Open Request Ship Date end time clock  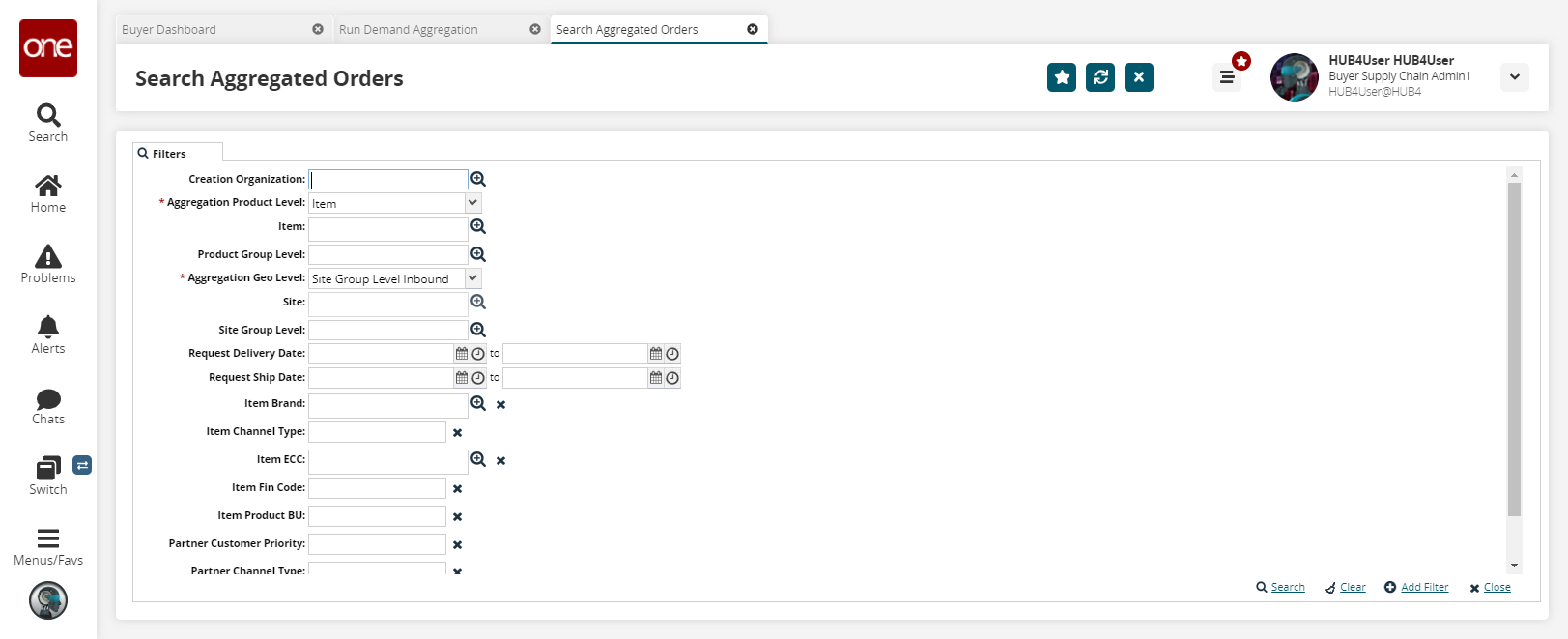[x=672, y=378]
